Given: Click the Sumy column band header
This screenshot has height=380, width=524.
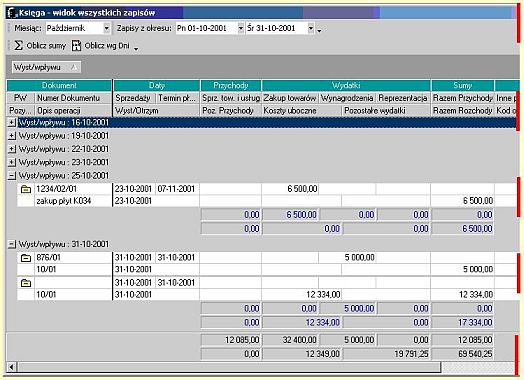Looking at the screenshot, I should point(463,86).
